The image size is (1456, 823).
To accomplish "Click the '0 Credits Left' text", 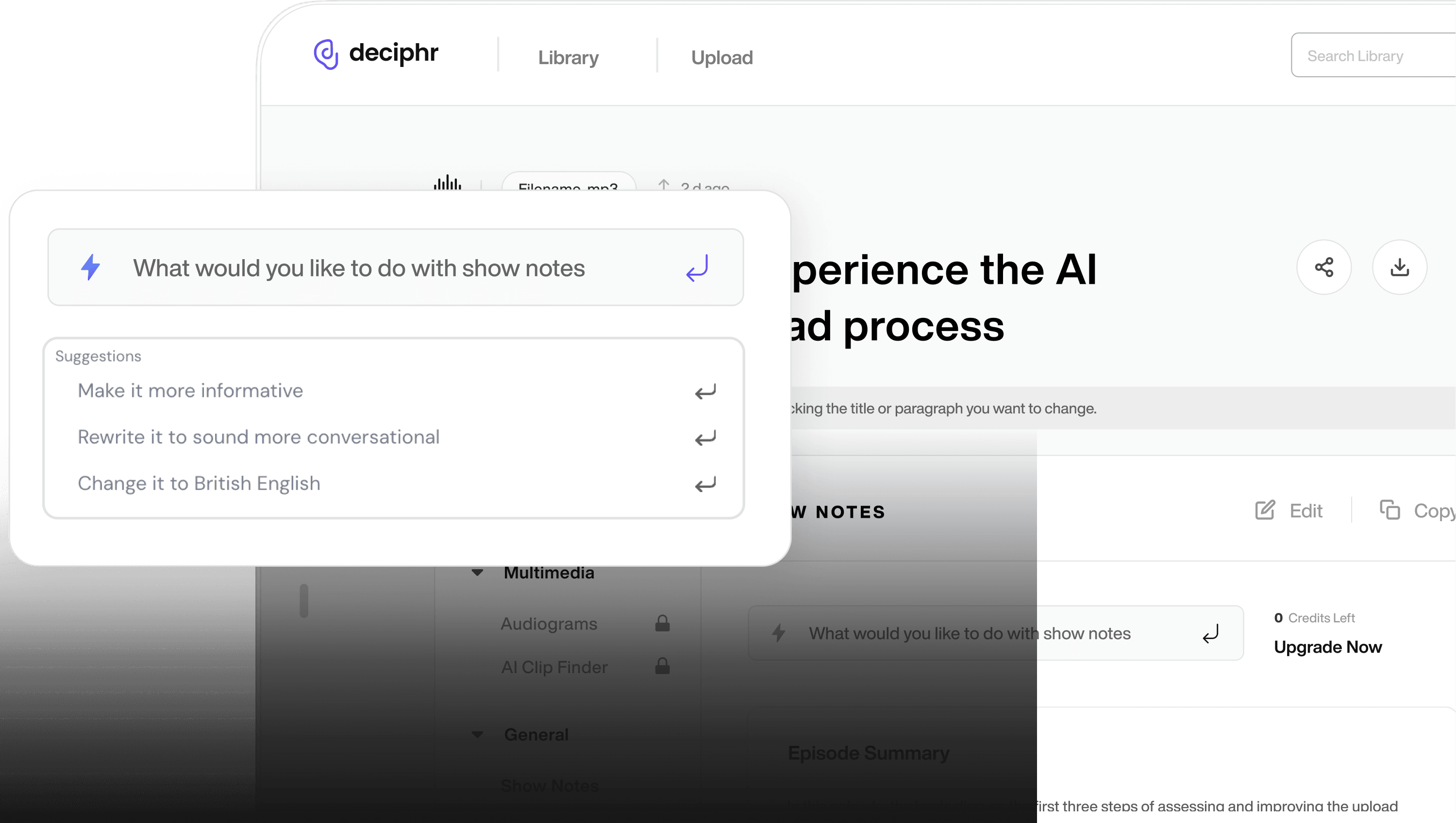I will point(1314,618).
